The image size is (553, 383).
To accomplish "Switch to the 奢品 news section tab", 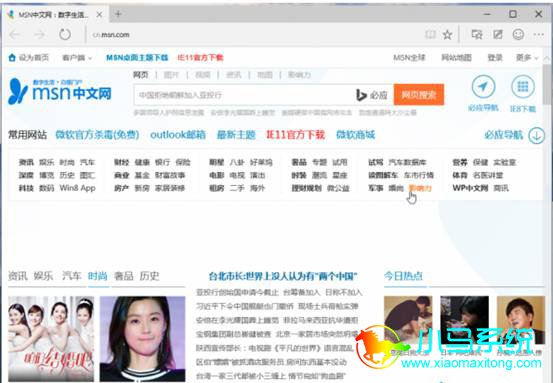I will click(124, 275).
